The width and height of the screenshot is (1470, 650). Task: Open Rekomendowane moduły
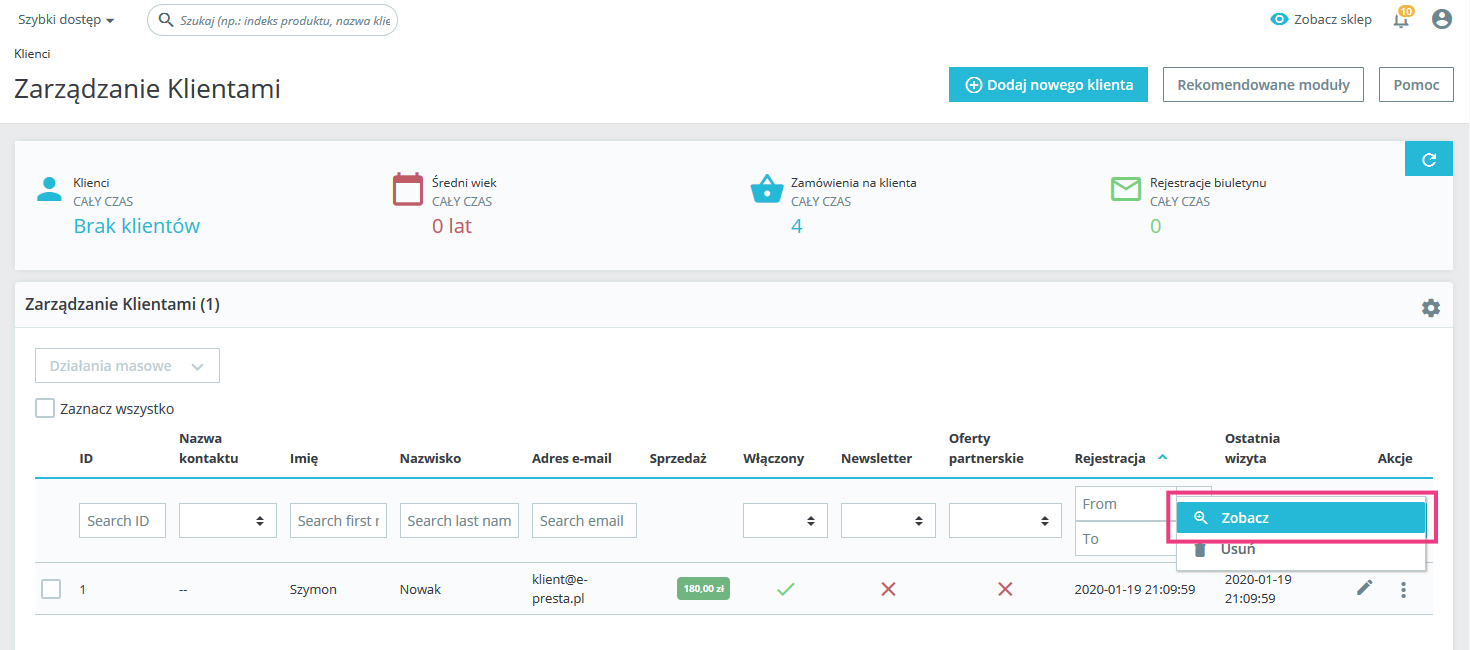[x=1263, y=85]
